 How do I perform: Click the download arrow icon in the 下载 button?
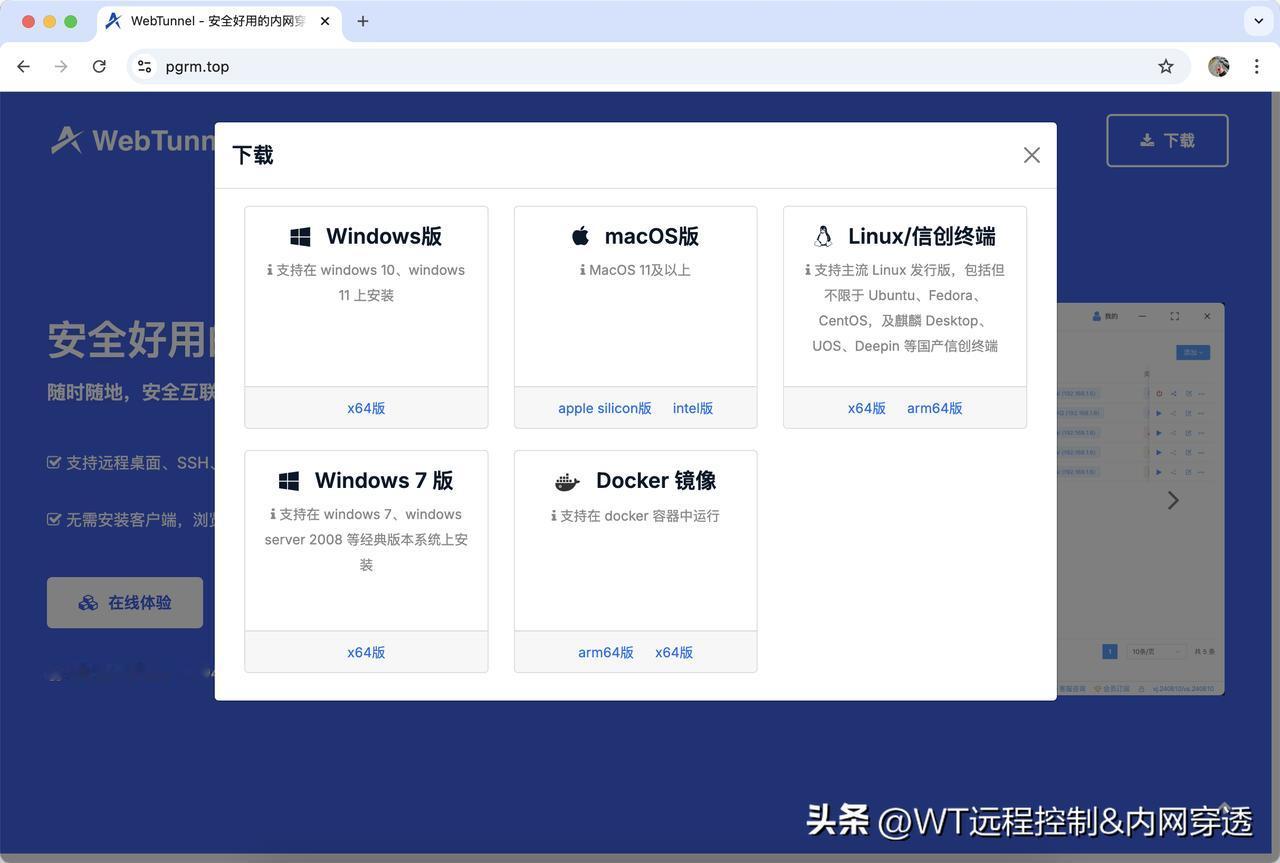(1145, 140)
